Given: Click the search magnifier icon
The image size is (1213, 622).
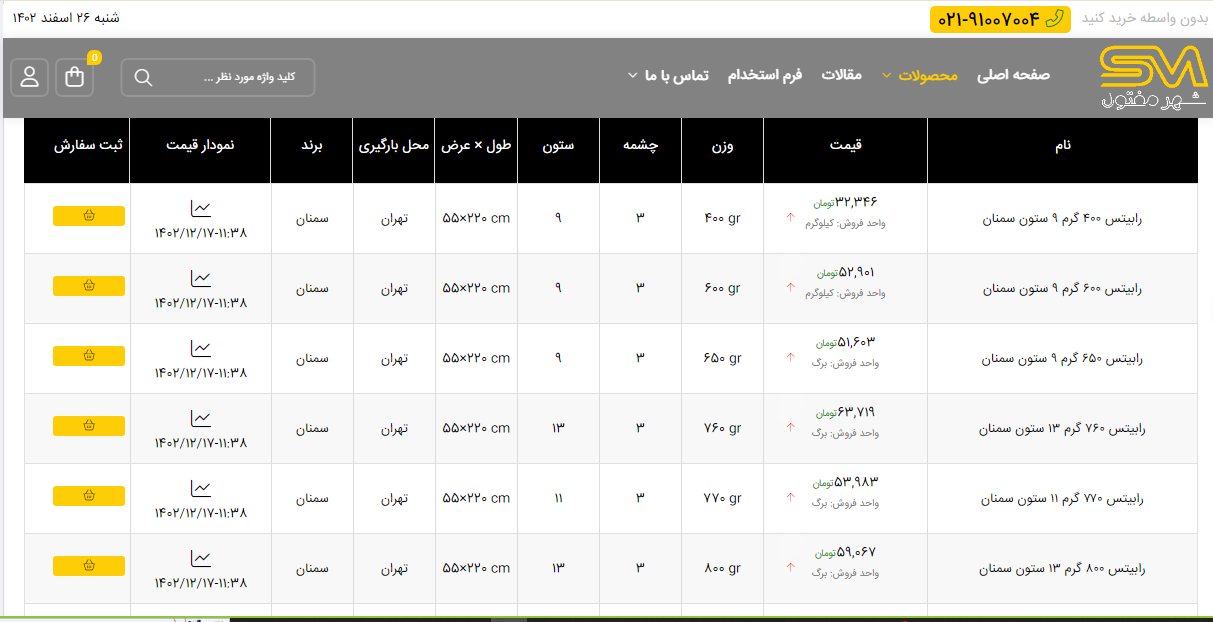Looking at the screenshot, I should pyautogui.click(x=143, y=78).
